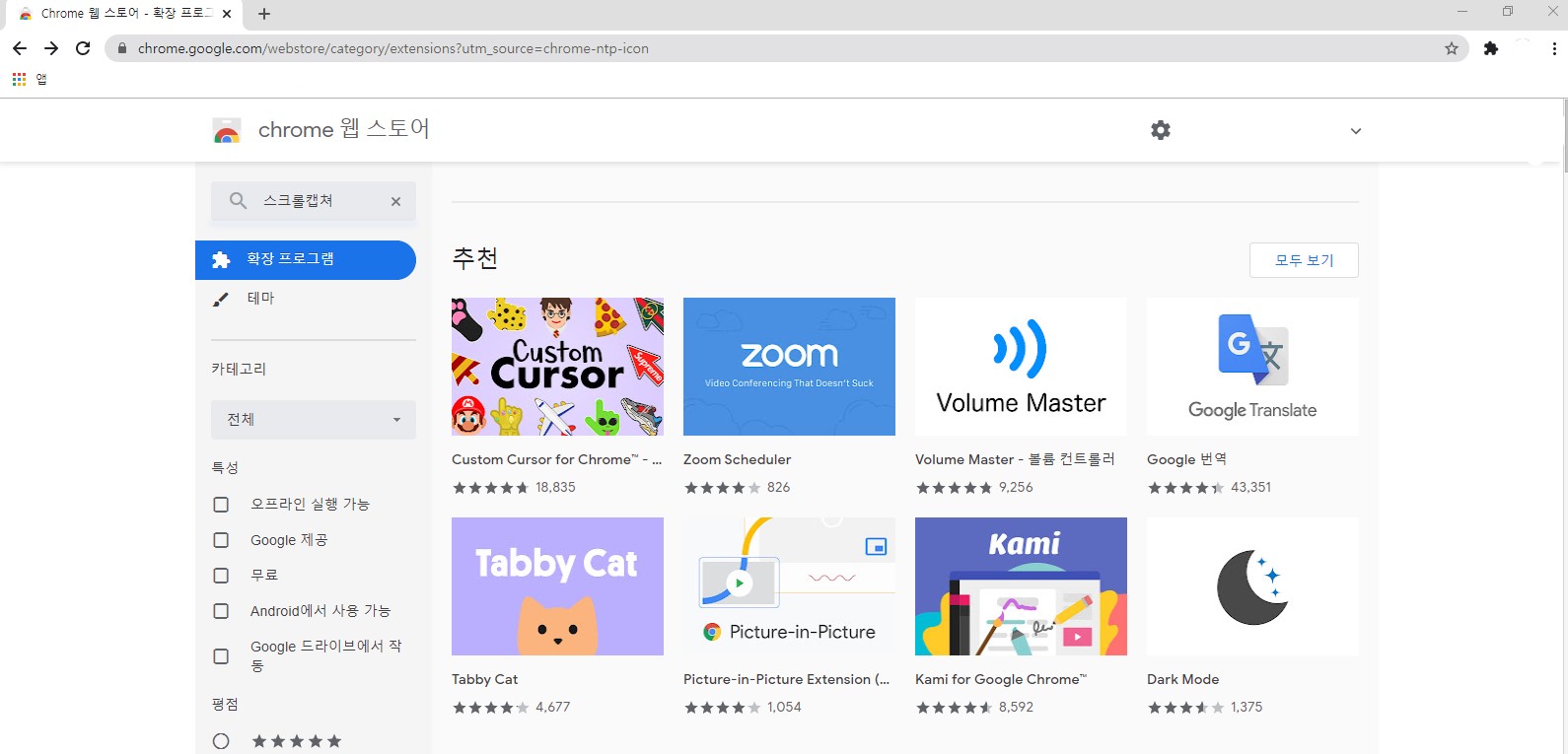The image size is (1568, 754).
Task: Bookmark this page with the star icon
Action: point(1452,48)
